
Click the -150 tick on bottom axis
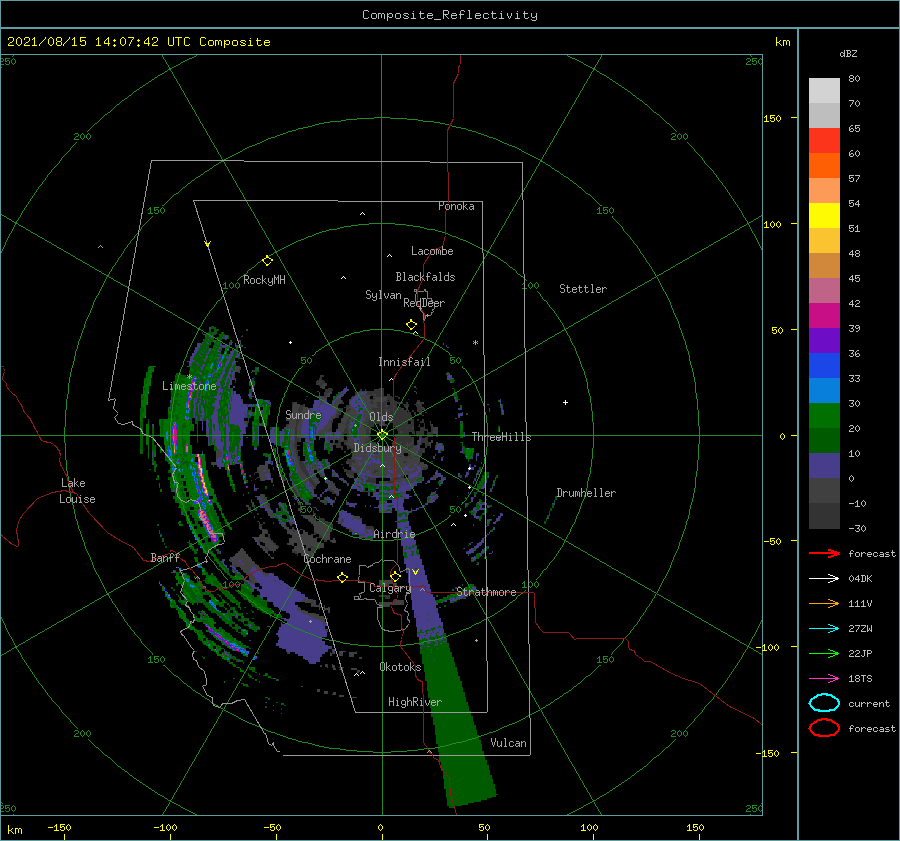pyautogui.click(x=59, y=828)
